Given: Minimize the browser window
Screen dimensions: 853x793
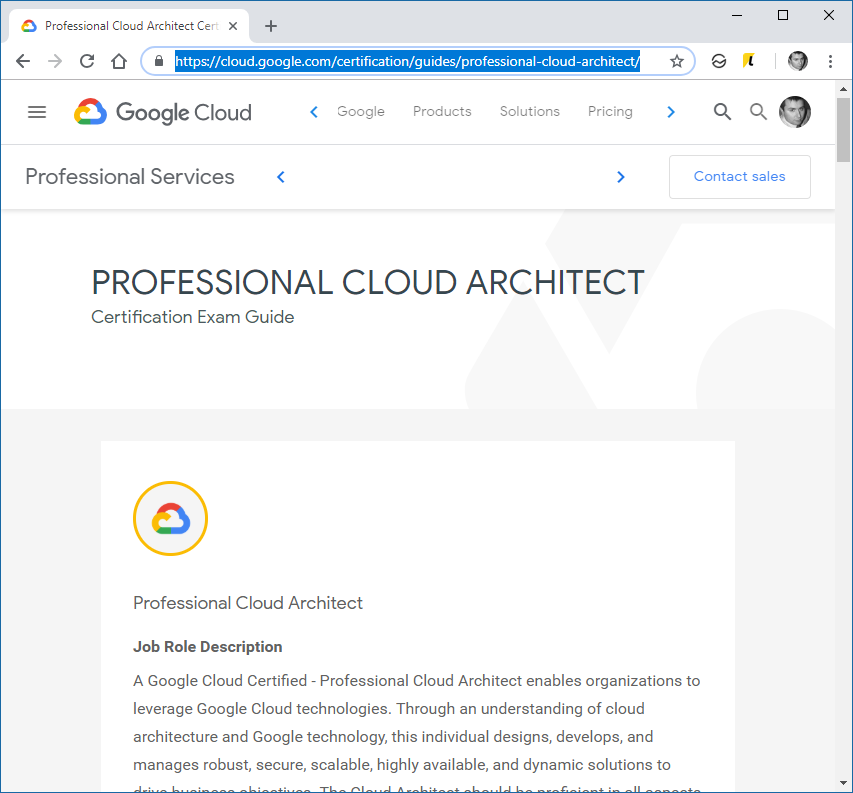Looking at the screenshot, I should (x=737, y=15).
